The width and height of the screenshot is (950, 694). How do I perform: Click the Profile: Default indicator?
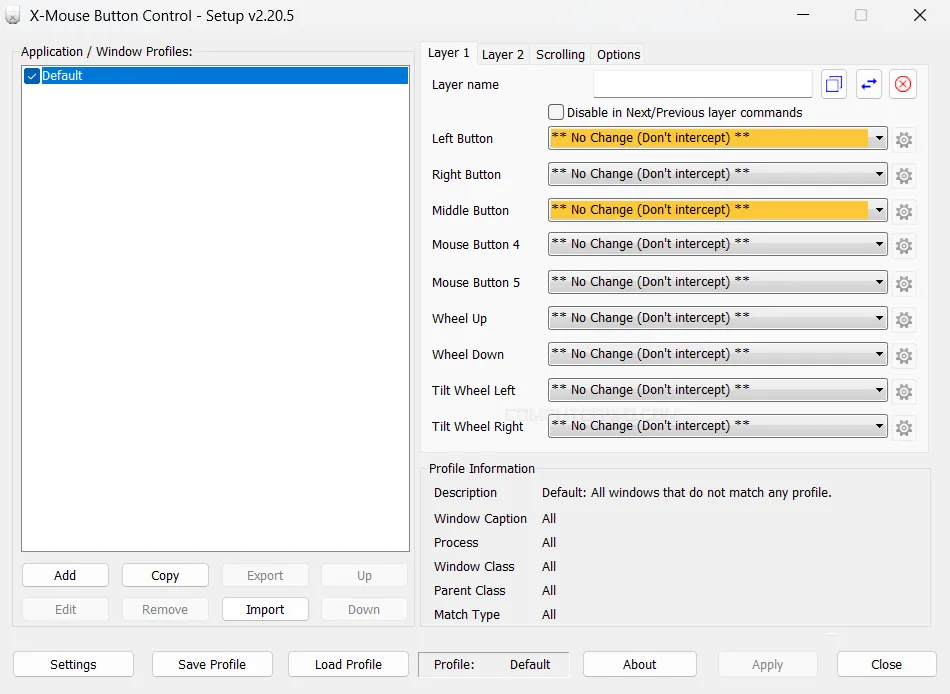pyautogui.click(x=493, y=664)
